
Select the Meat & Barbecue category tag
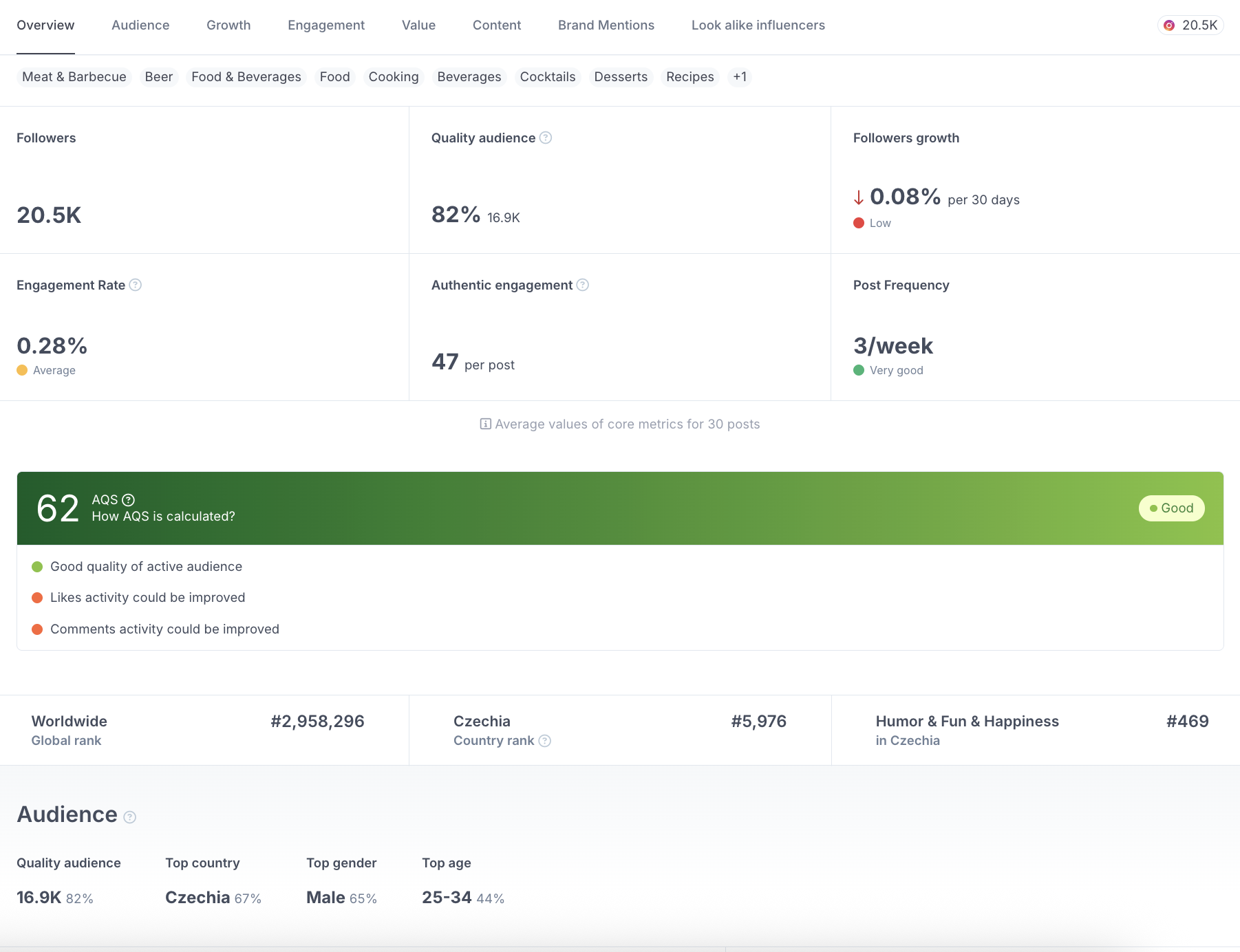point(74,77)
